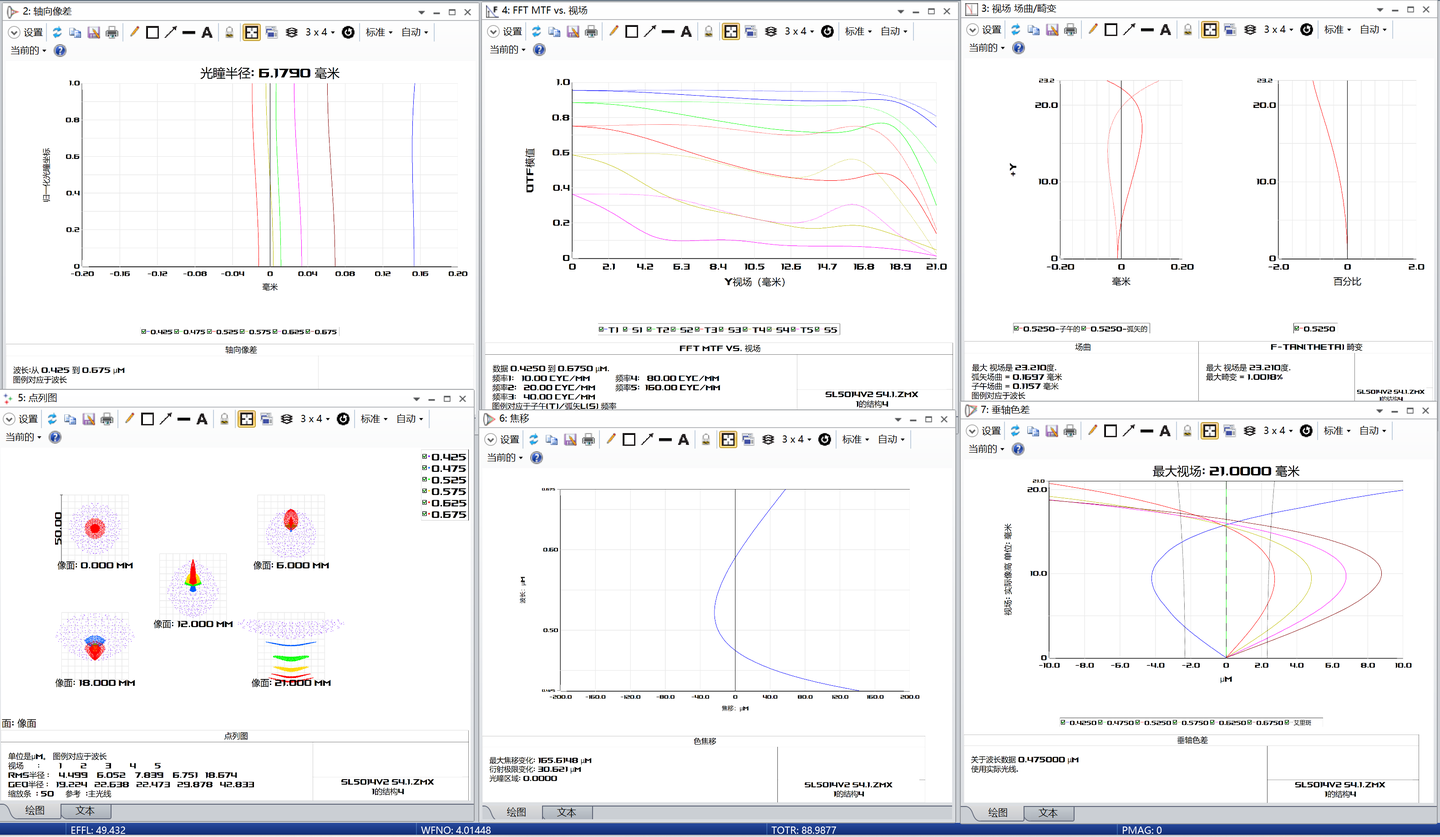
Task: Open the 3 x 4 grid dropdown in 轴向像差 window
Action: click(320, 32)
